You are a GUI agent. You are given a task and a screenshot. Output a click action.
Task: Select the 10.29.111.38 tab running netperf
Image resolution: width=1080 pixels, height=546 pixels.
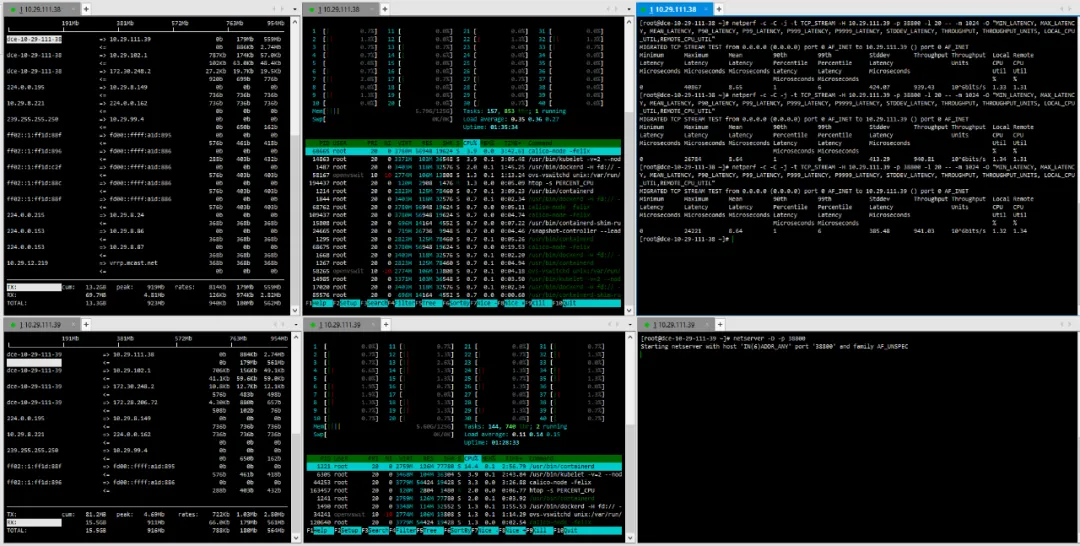(675, 10)
